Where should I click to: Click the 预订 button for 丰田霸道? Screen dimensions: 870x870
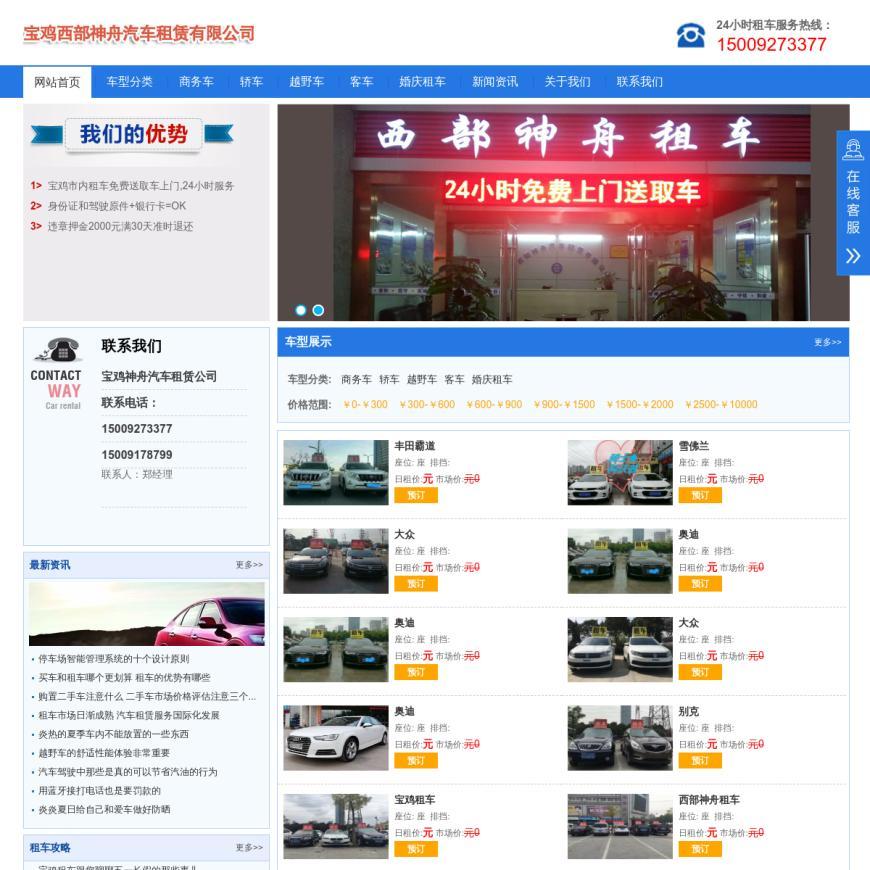(x=416, y=495)
